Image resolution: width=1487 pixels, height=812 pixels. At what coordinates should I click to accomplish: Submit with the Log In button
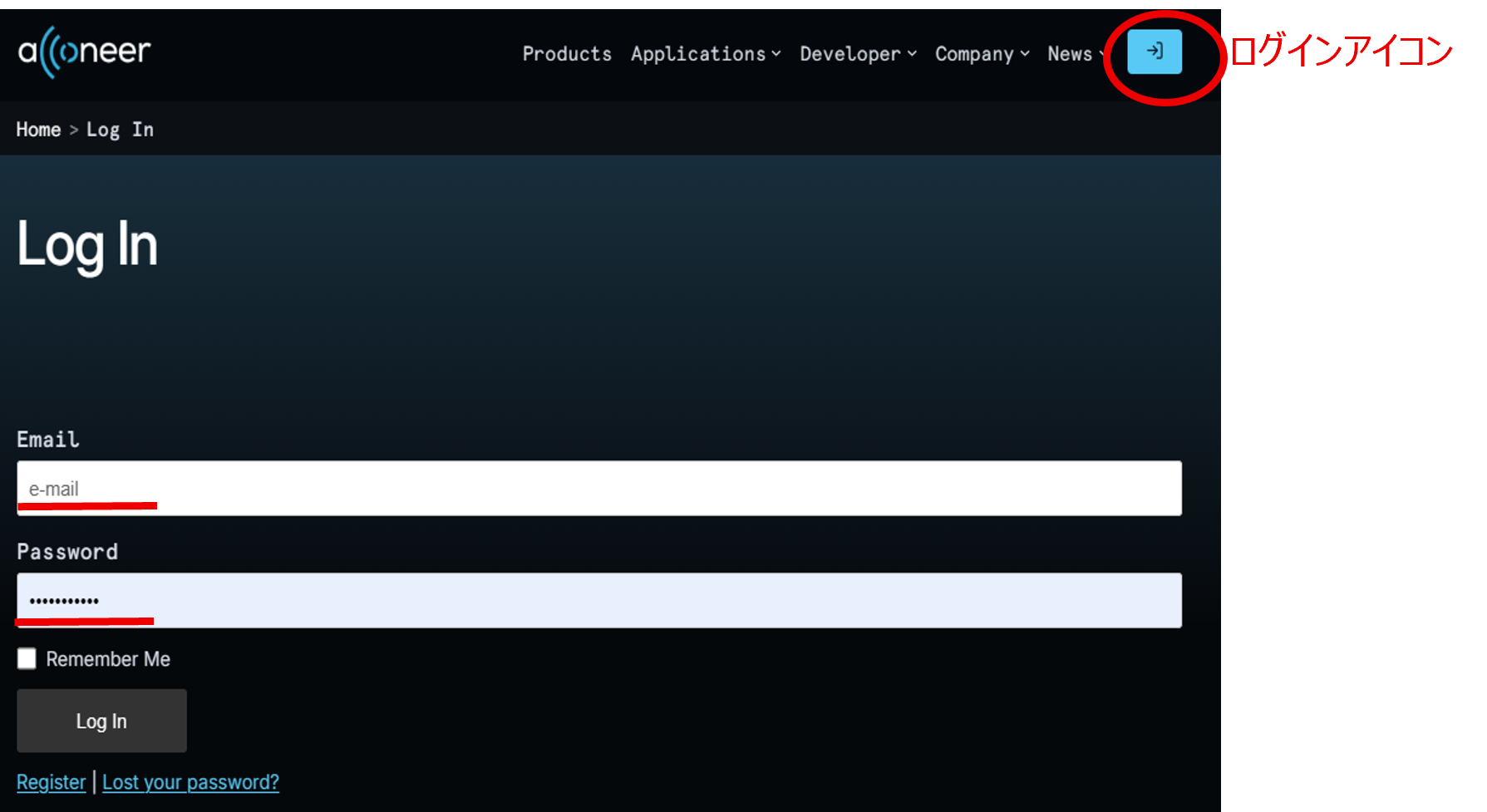tap(101, 721)
